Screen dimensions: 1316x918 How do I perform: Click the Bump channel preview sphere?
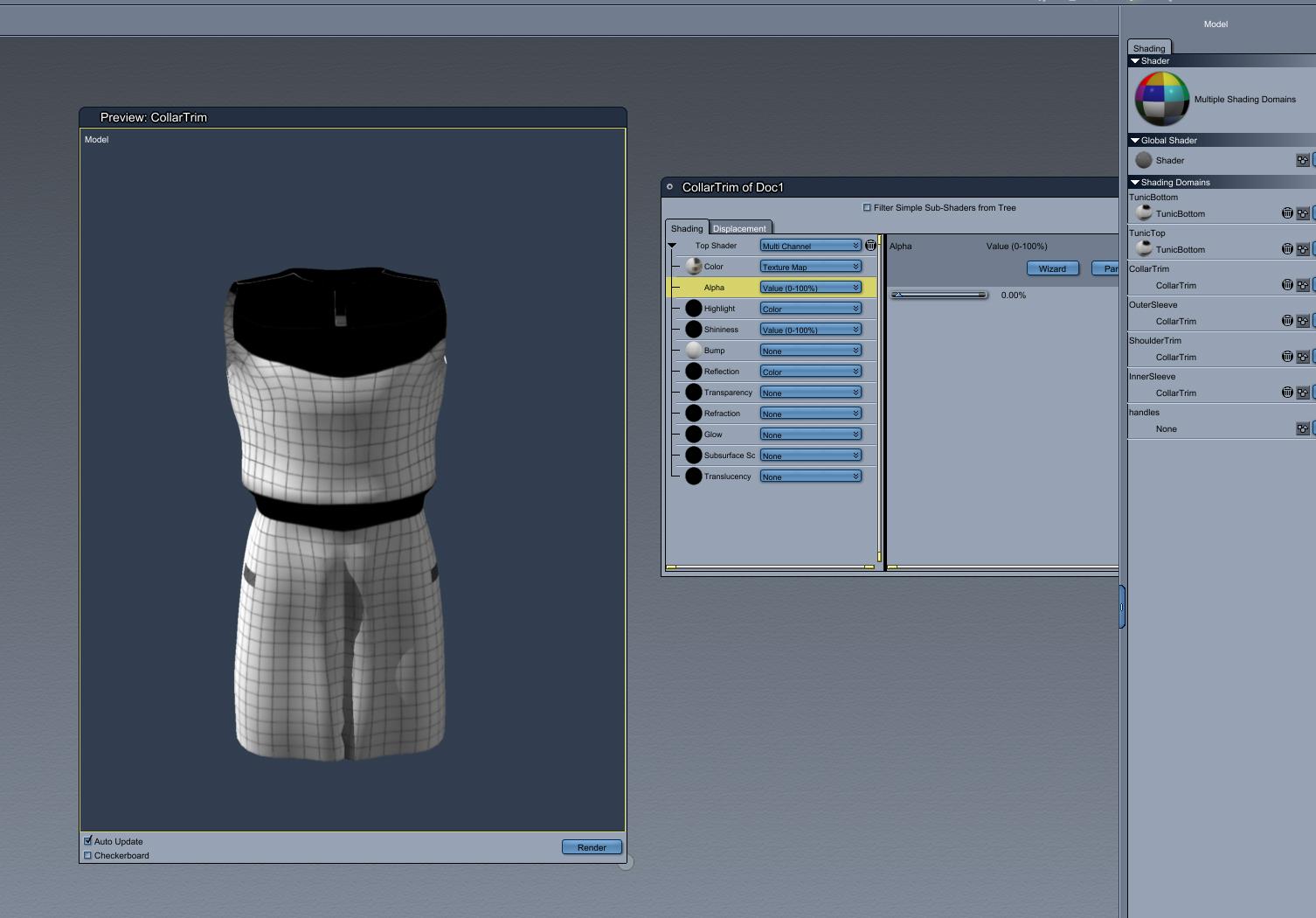tap(694, 351)
